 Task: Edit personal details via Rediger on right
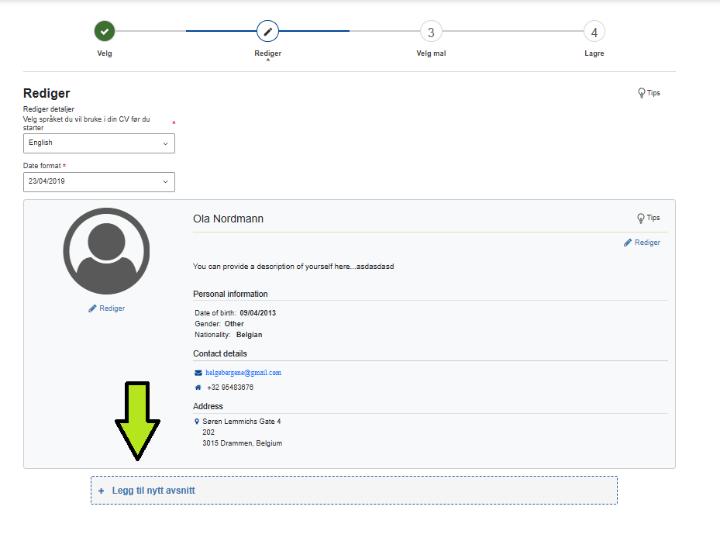642,243
